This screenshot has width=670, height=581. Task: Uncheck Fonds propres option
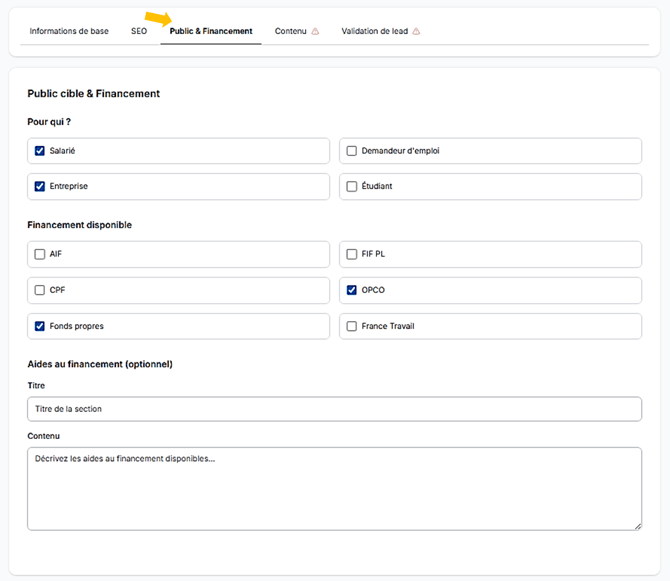pos(40,326)
